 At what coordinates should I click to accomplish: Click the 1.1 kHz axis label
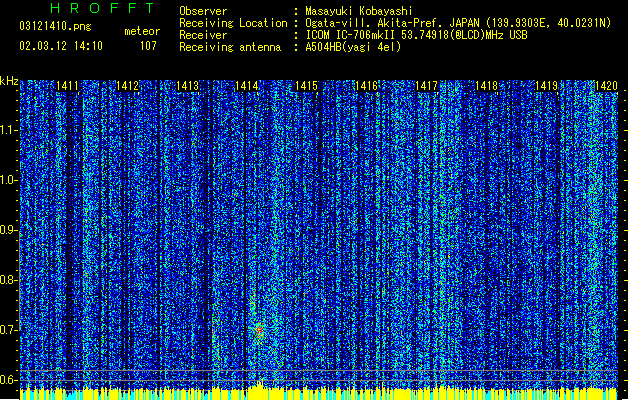coord(8,130)
